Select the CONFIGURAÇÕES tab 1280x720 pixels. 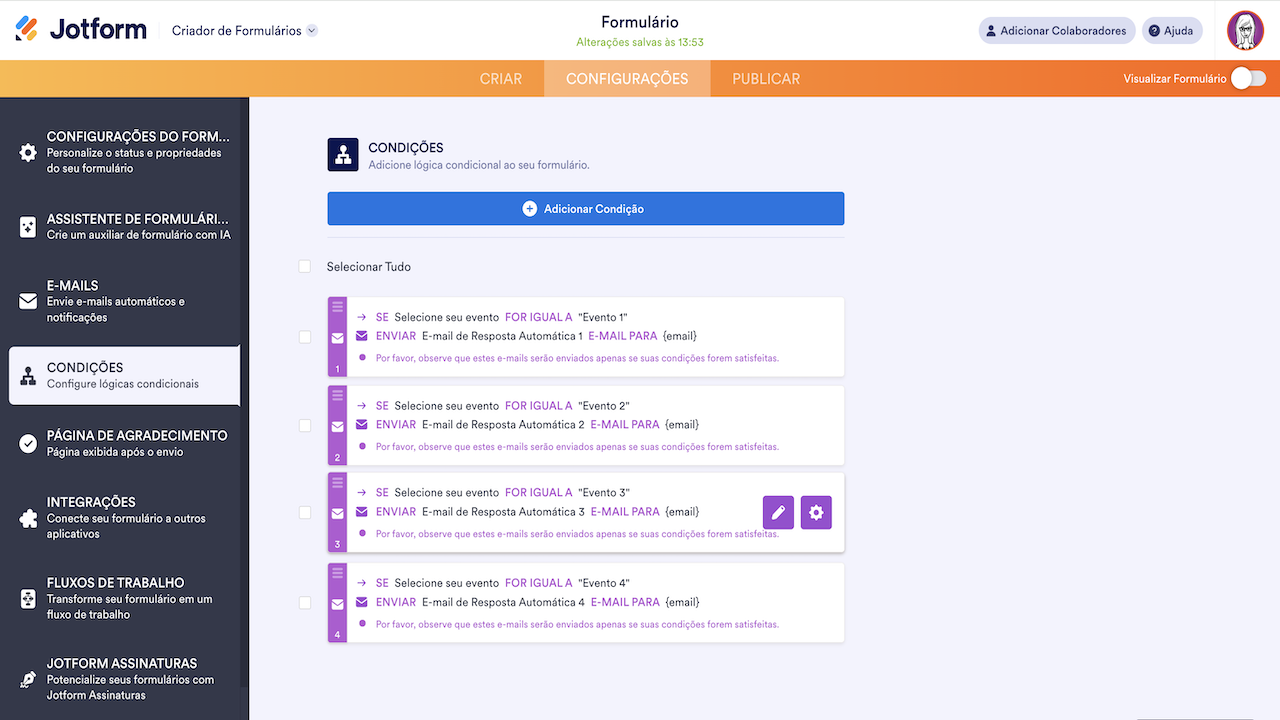click(x=627, y=79)
